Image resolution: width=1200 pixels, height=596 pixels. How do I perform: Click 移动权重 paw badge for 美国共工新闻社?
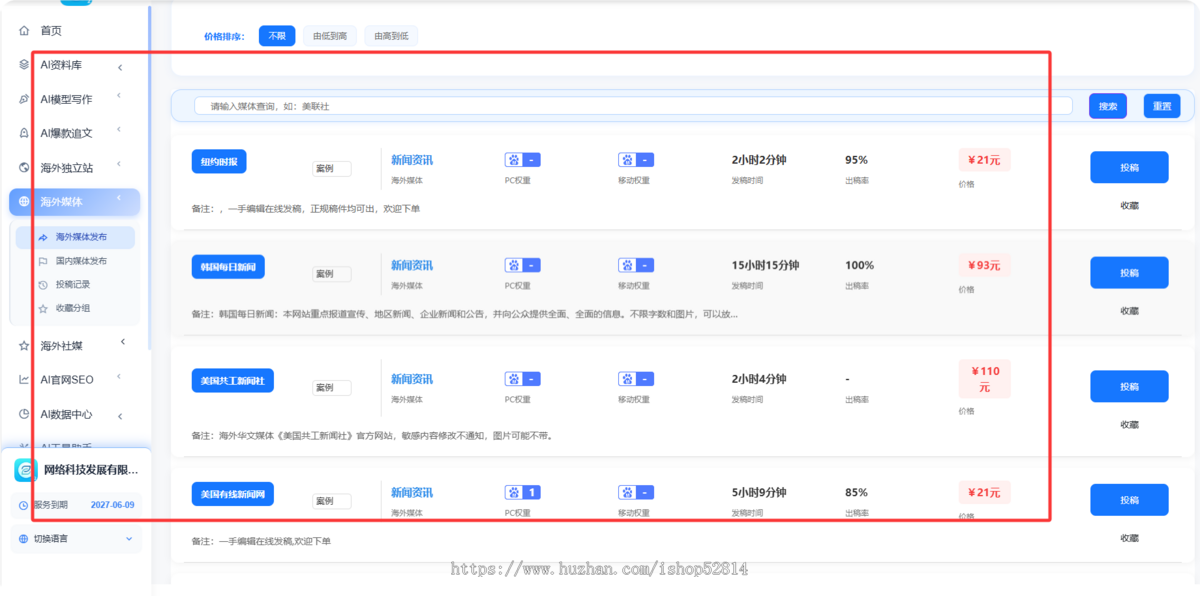click(636, 379)
